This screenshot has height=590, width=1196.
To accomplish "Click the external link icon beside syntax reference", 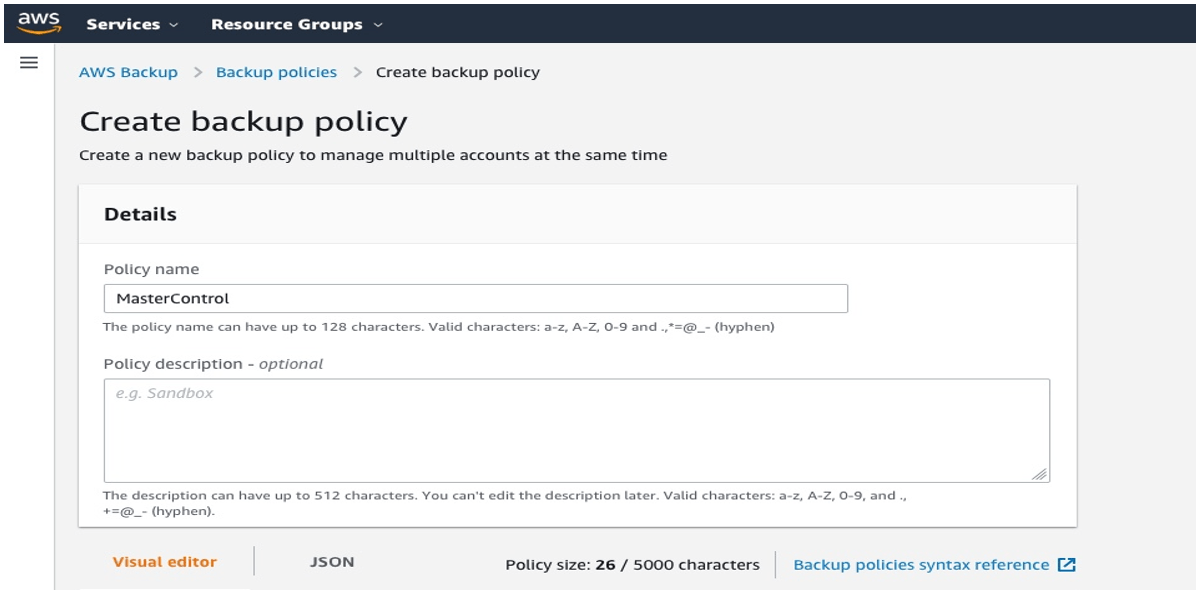I will pyautogui.click(x=1068, y=564).
